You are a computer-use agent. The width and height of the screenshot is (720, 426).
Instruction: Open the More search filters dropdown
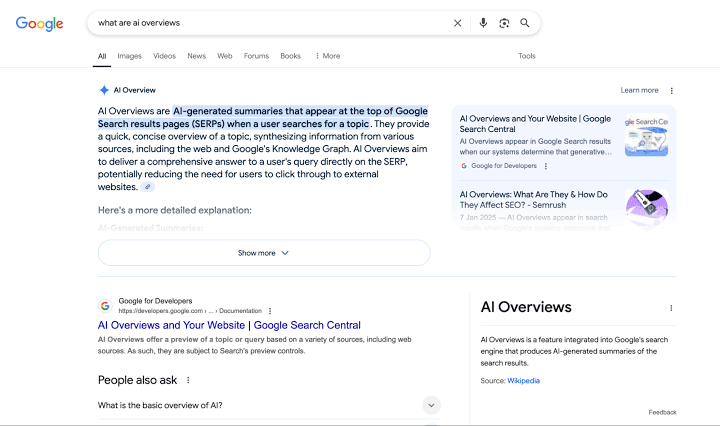pos(327,56)
